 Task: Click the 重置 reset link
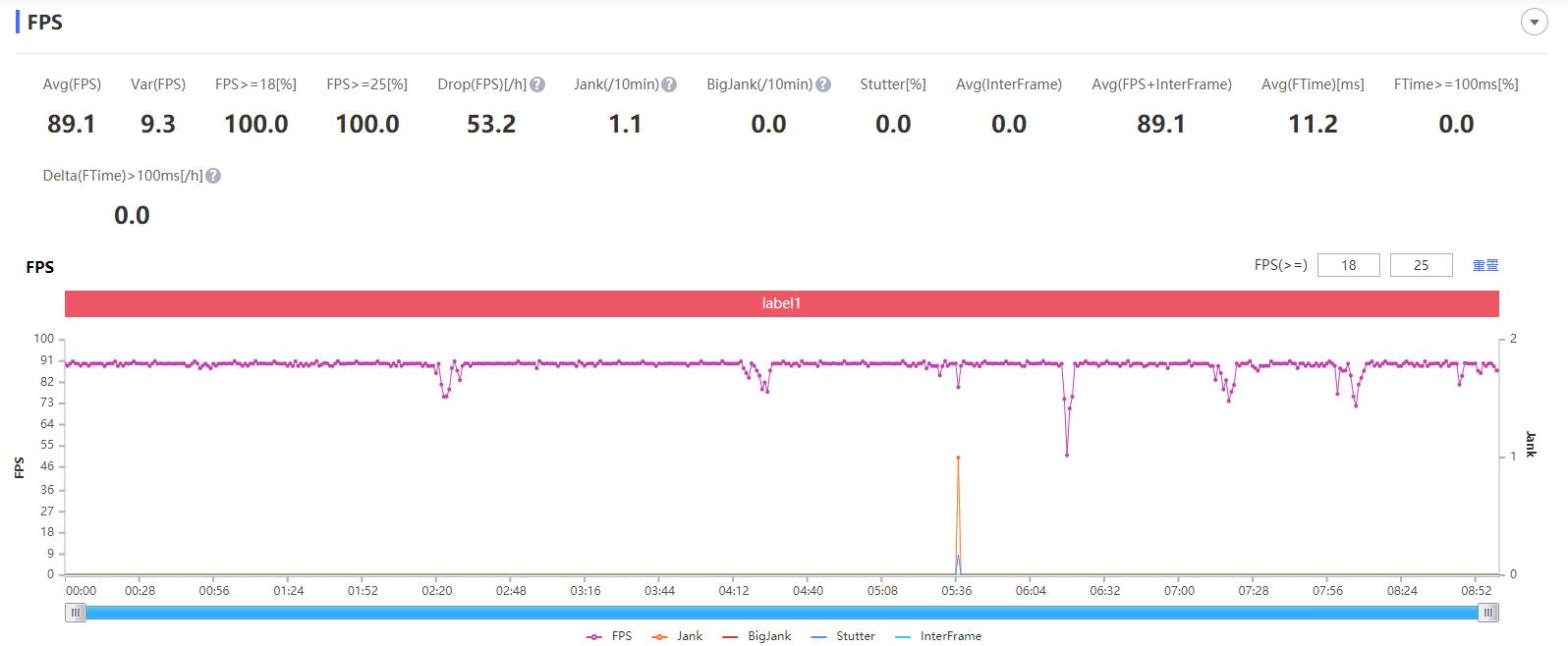tap(1485, 265)
